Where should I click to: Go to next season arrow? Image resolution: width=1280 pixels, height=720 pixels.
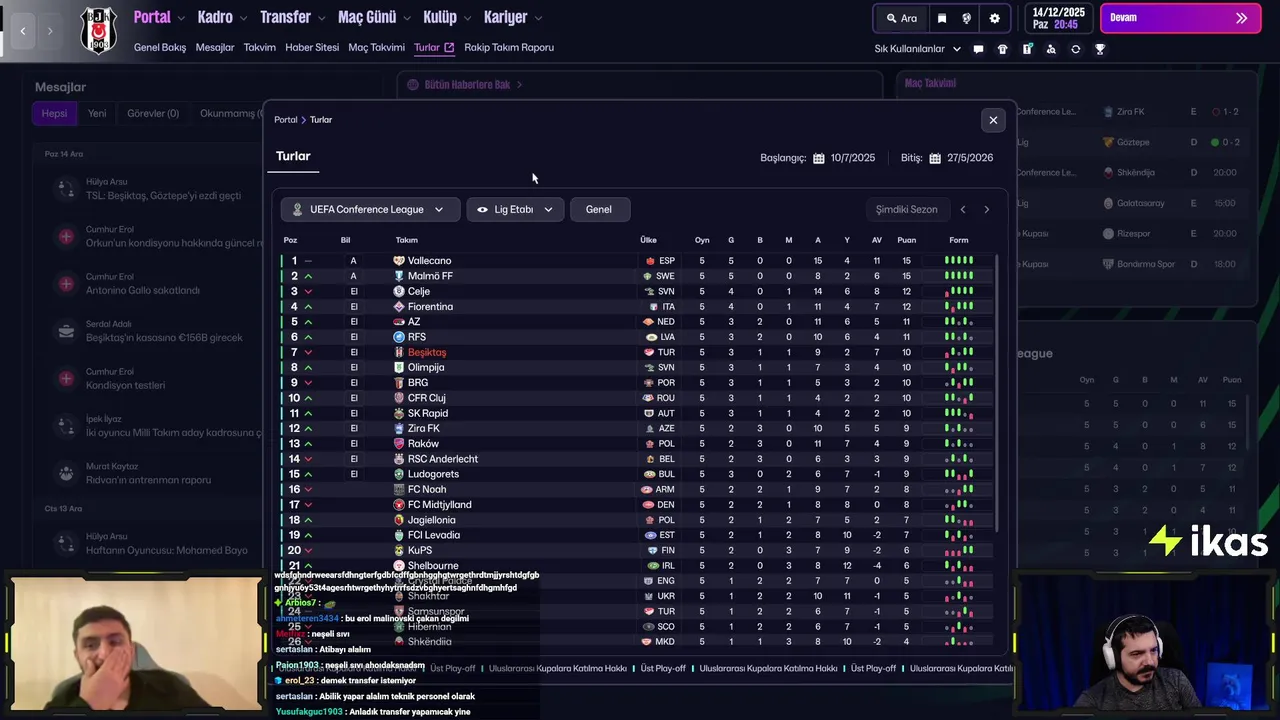[986, 209]
